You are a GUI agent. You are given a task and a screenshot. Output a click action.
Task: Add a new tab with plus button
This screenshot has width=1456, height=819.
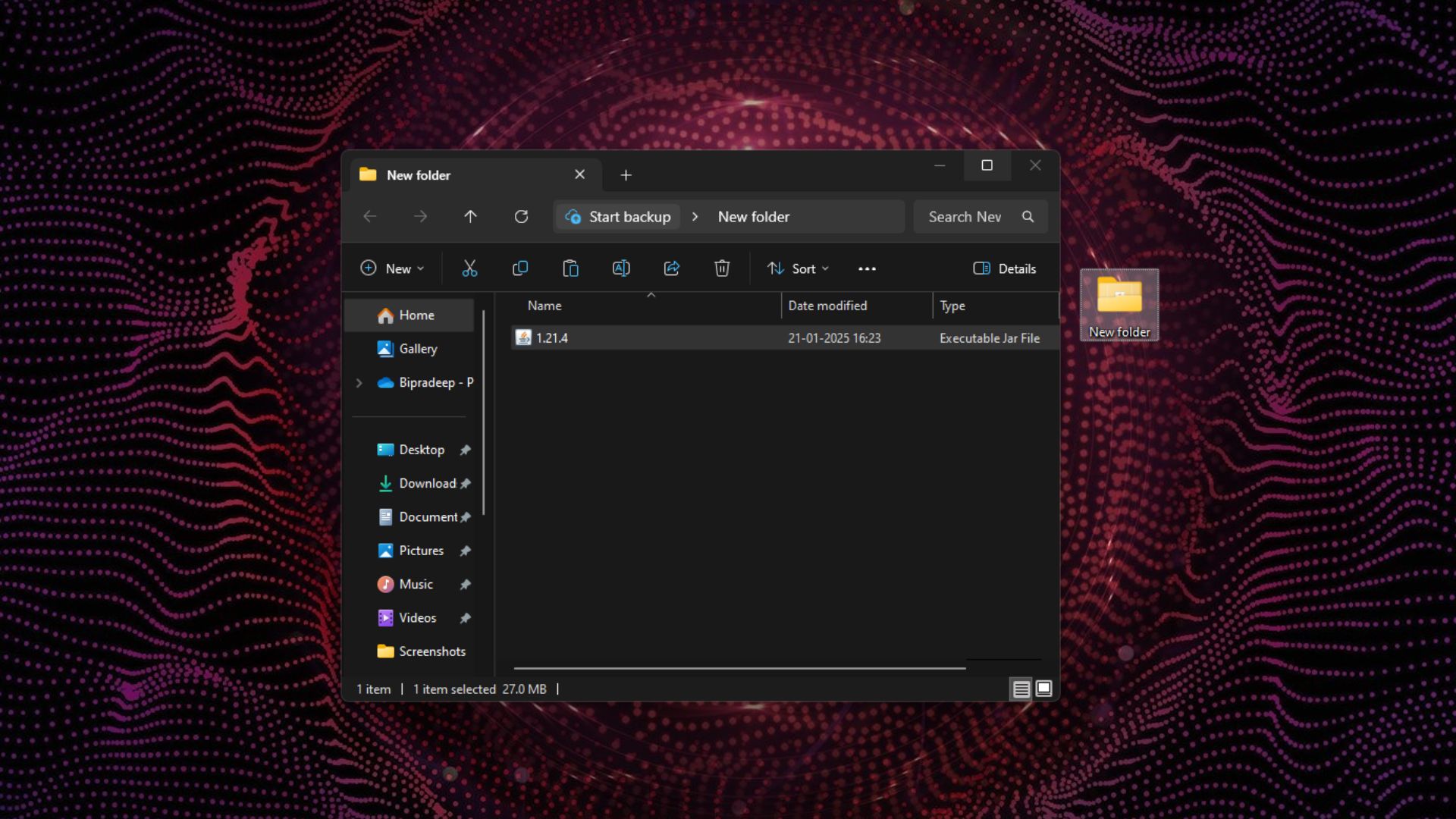tap(626, 175)
